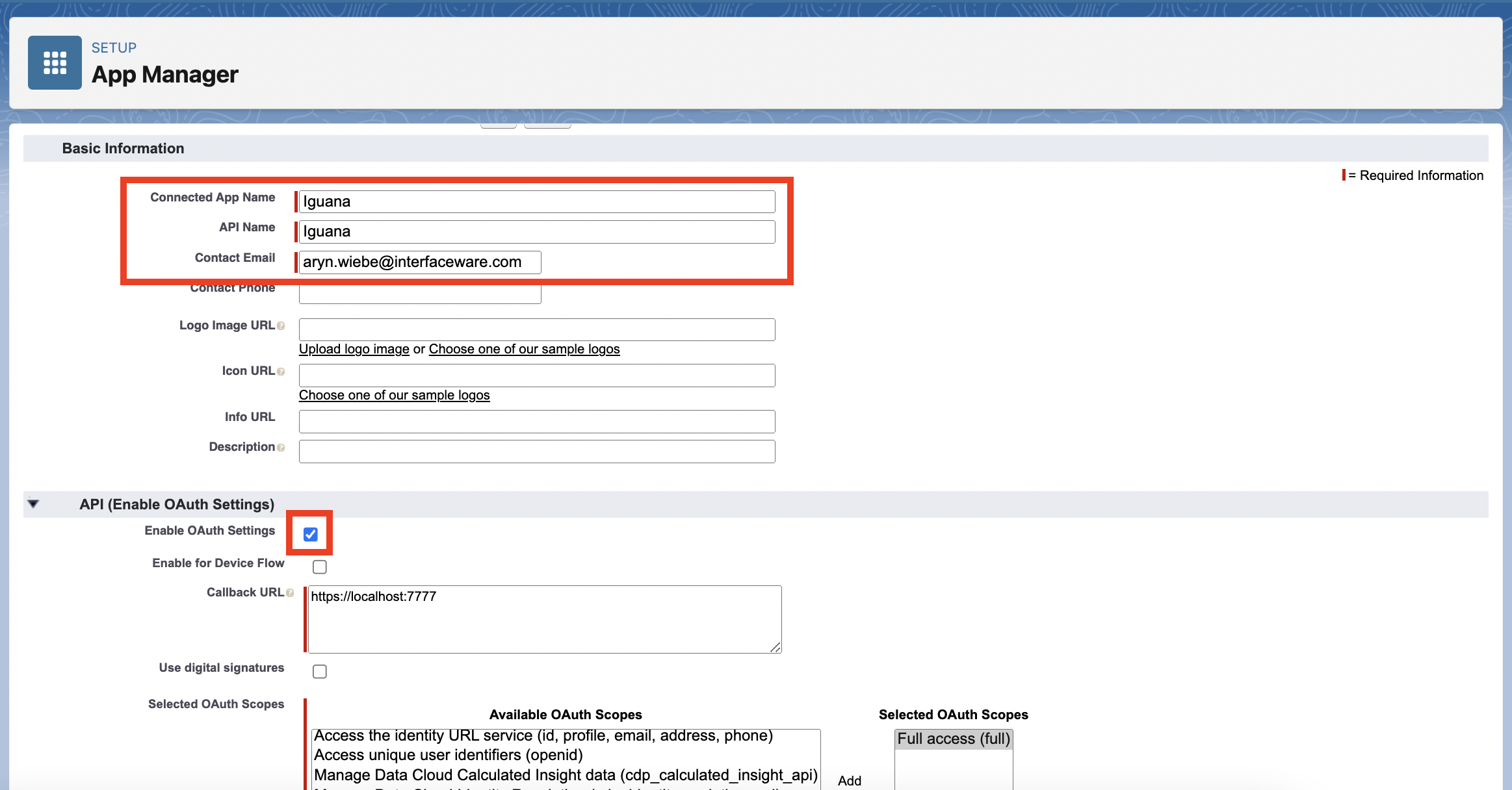Click the Connected App Name field
Image resolution: width=1512 pixels, height=790 pixels.
[537, 201]
